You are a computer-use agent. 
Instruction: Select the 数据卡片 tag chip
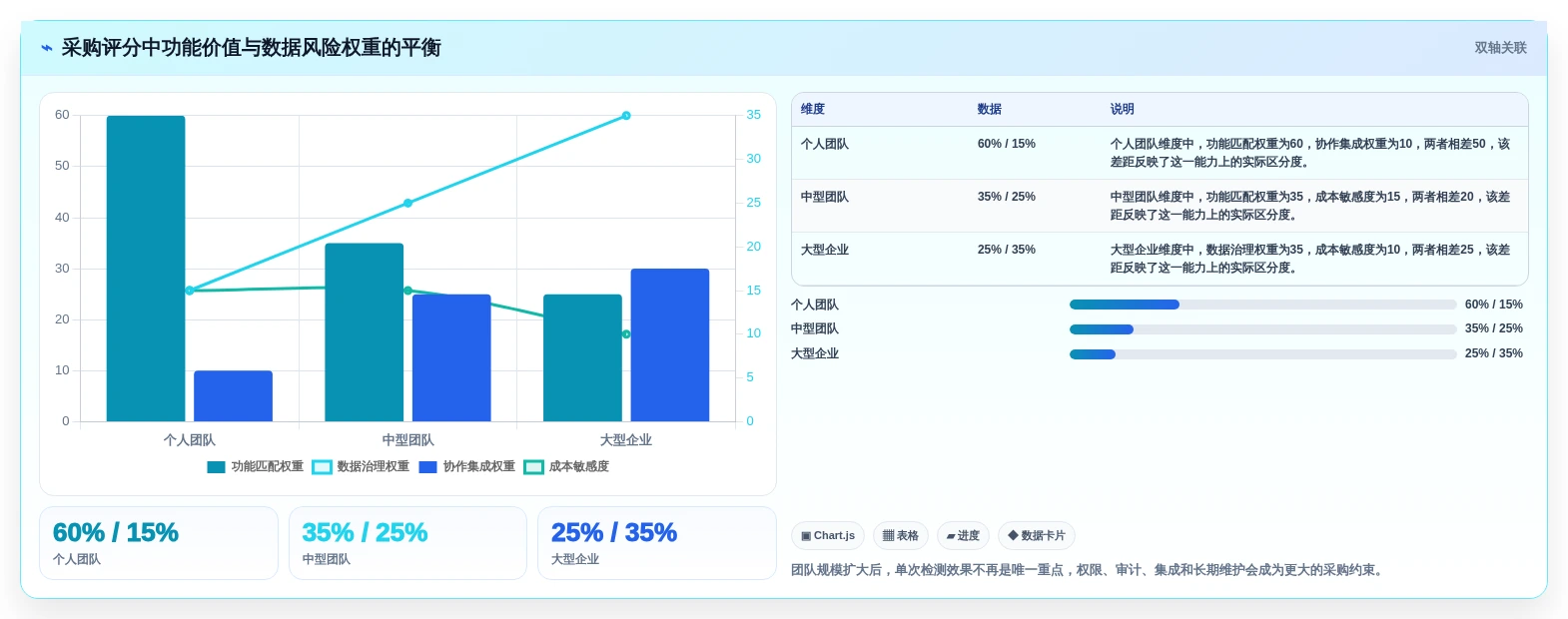(x=1037, y=536)
